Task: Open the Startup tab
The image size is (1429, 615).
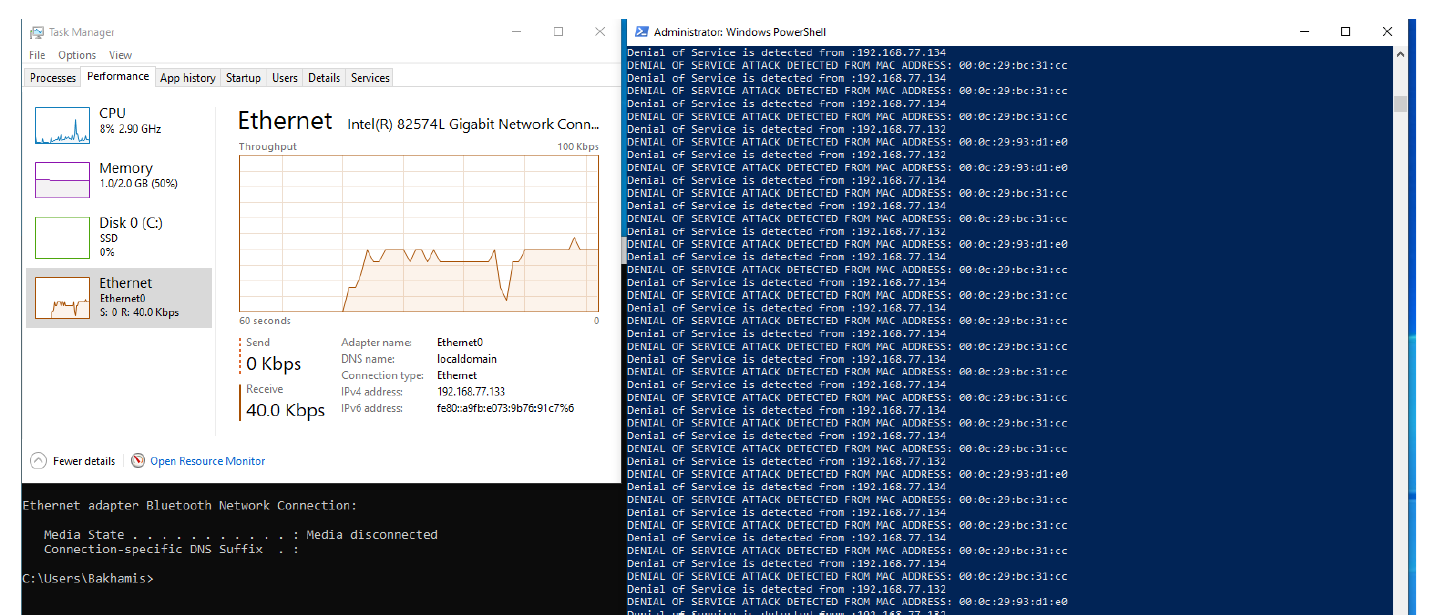Action: click(243, 77)
